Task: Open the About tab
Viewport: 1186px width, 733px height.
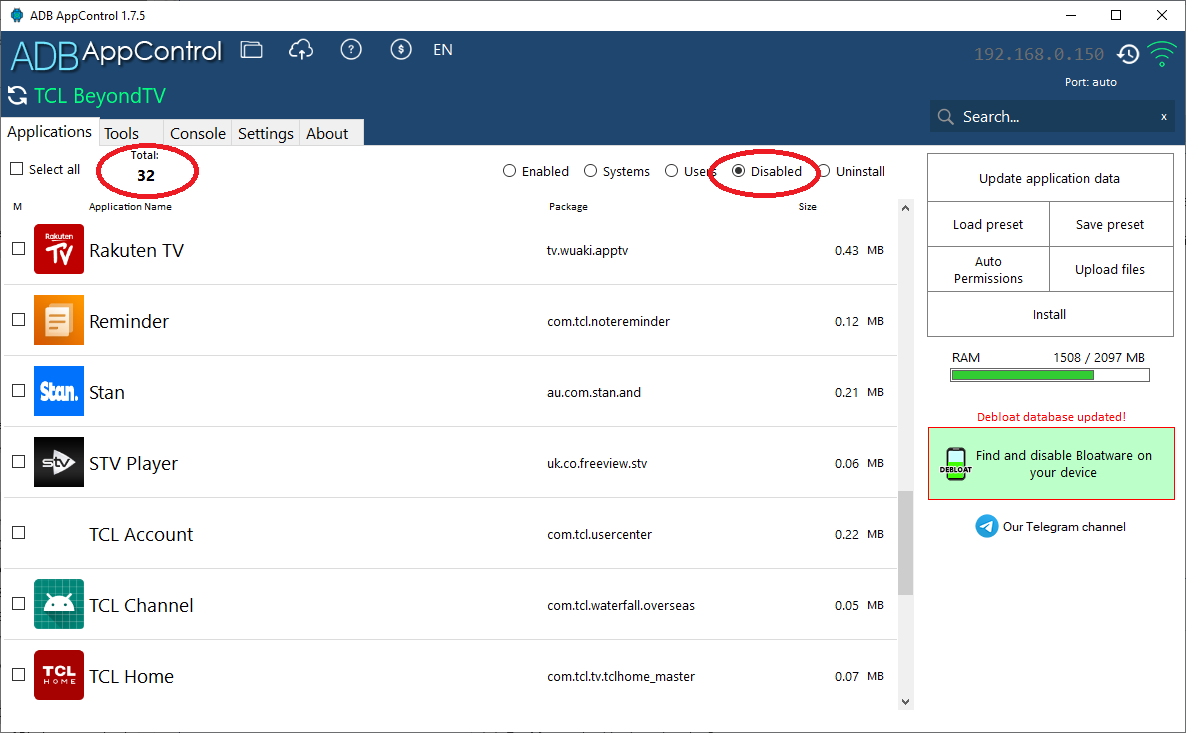Action: click(x=331, y=133)
